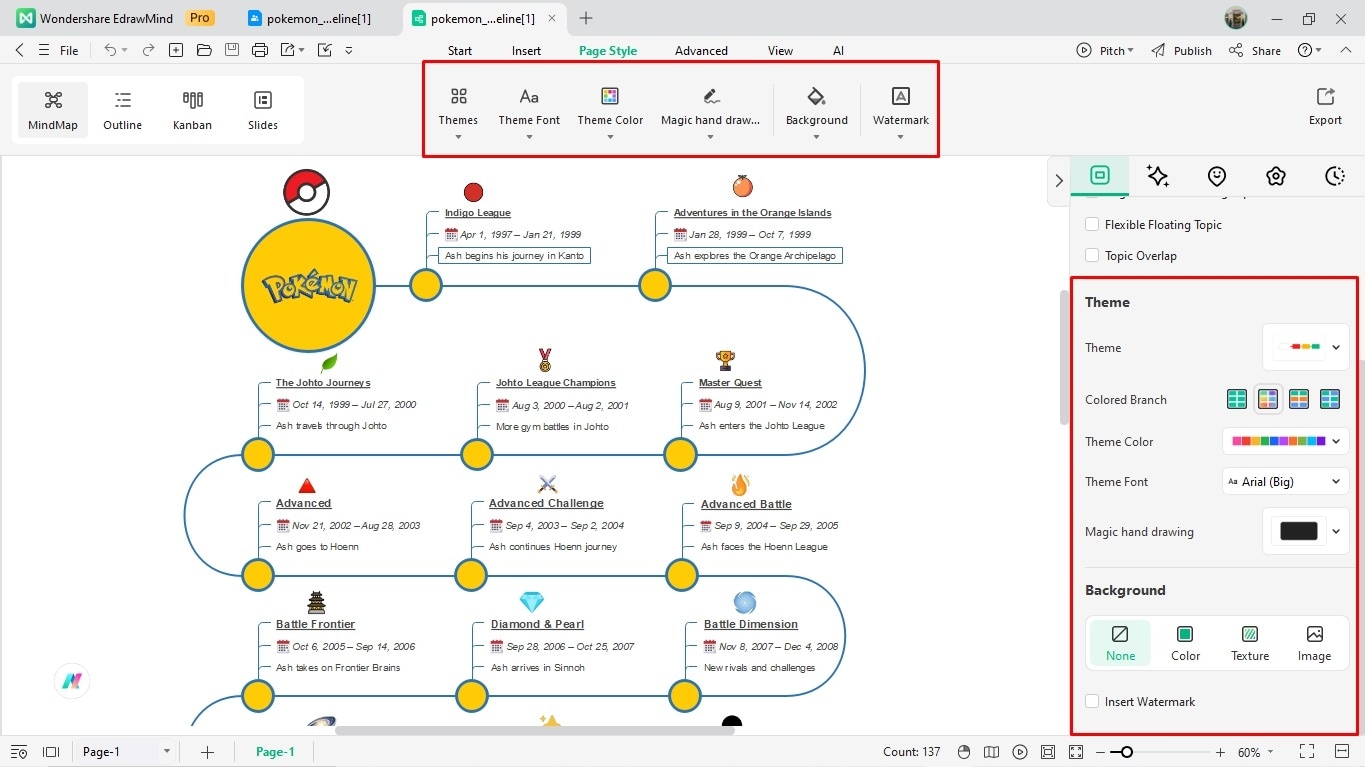Choose the last Colored Branch style
Image resolution: width=1365 pixels, height=767 pixels.
1330,400
